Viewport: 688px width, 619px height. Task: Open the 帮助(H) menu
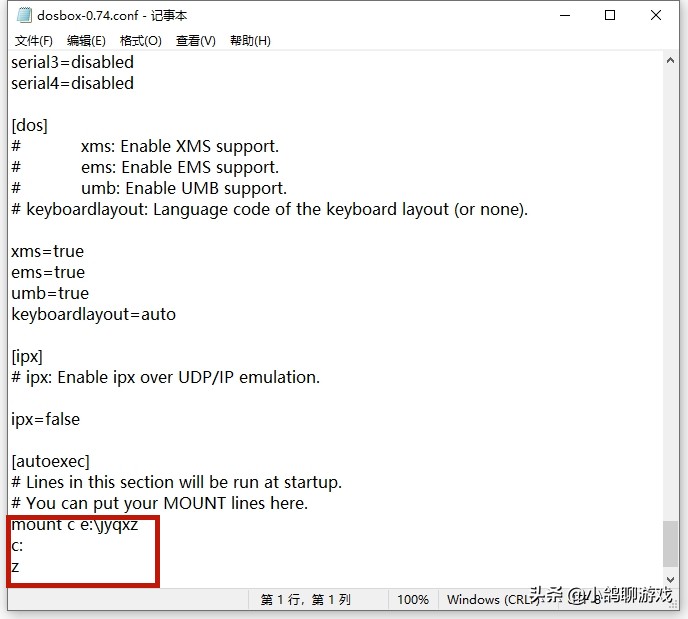pos(250,41)
